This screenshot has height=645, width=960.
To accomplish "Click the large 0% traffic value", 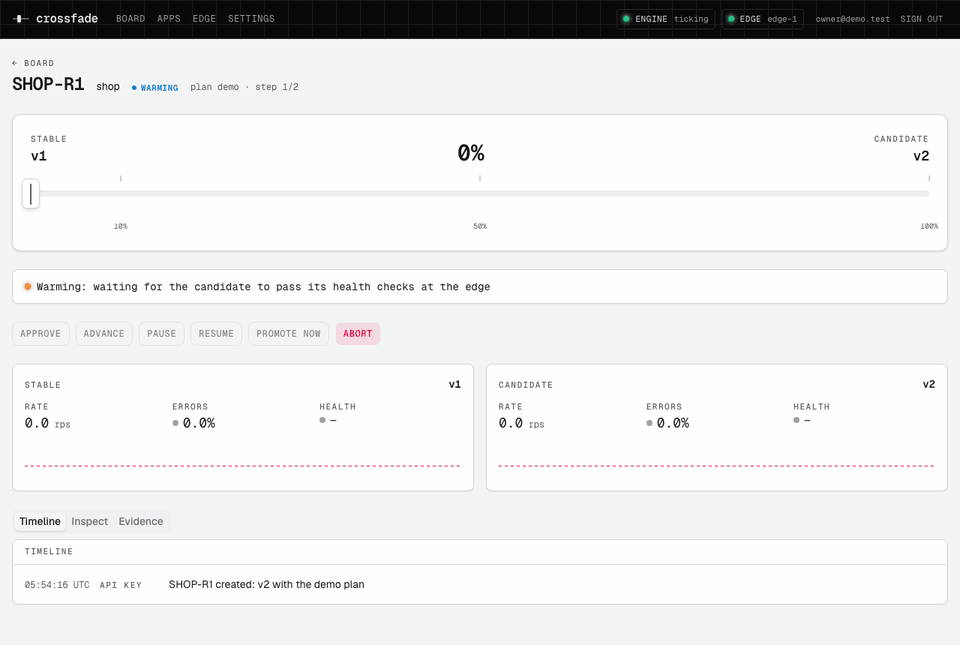I will (471, 153).
